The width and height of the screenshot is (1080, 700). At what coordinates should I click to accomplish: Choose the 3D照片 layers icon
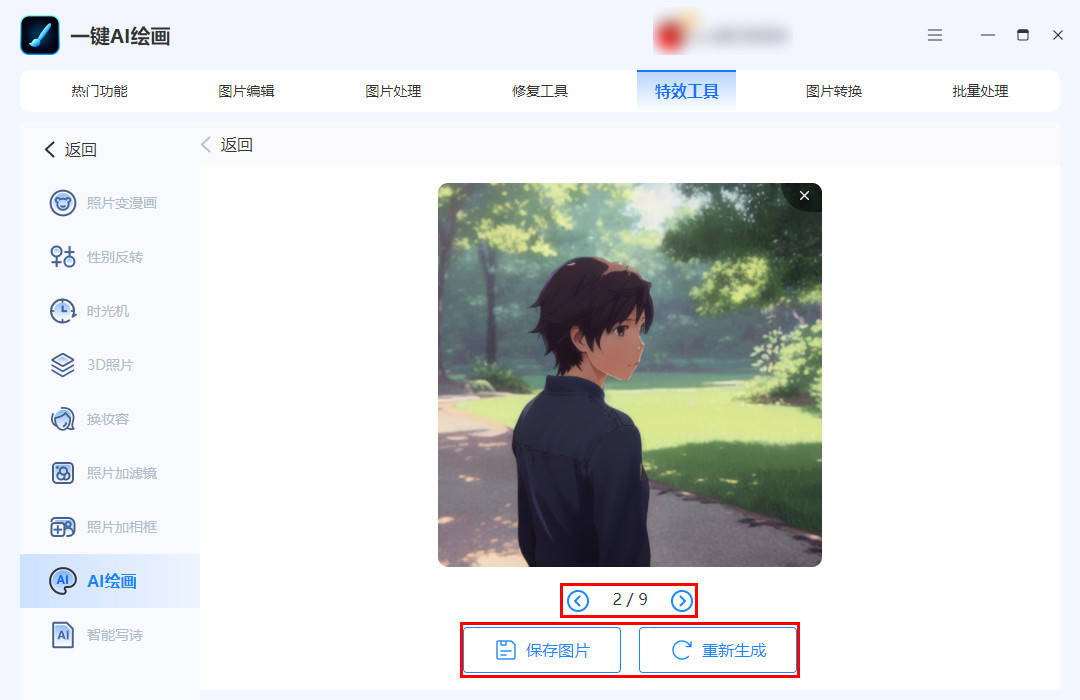(63, 364)
